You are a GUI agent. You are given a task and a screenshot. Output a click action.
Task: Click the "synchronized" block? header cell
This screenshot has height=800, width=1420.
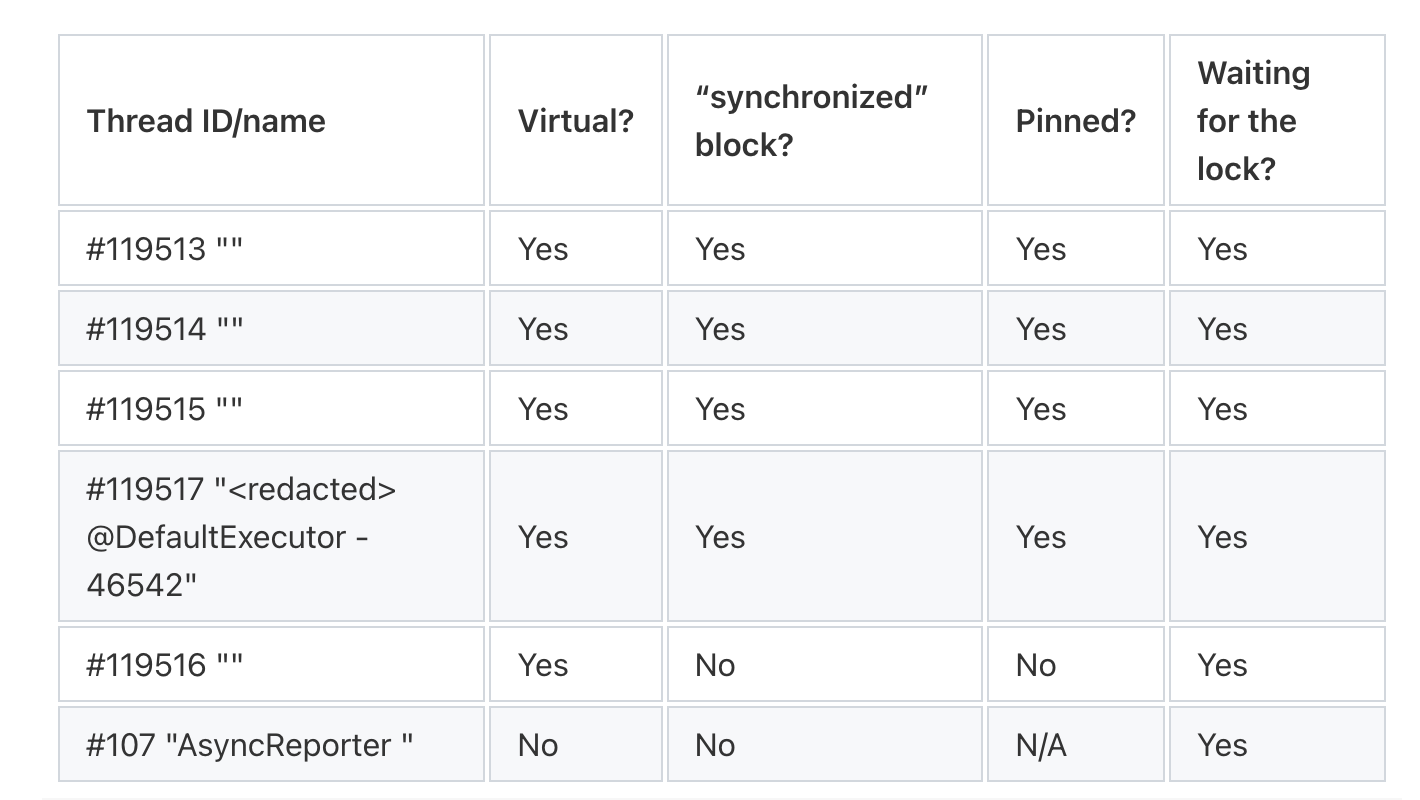pos(824,120)
